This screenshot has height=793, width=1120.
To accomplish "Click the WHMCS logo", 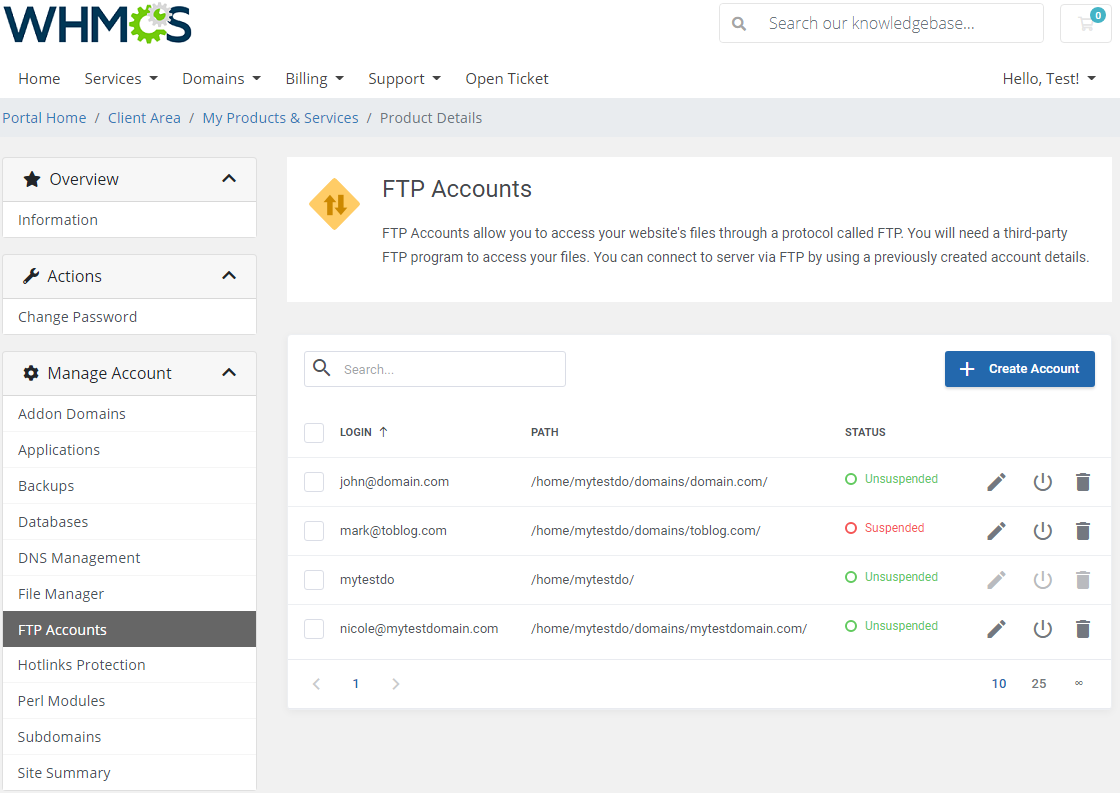I will pyautogui.click(x=98, y=23).
